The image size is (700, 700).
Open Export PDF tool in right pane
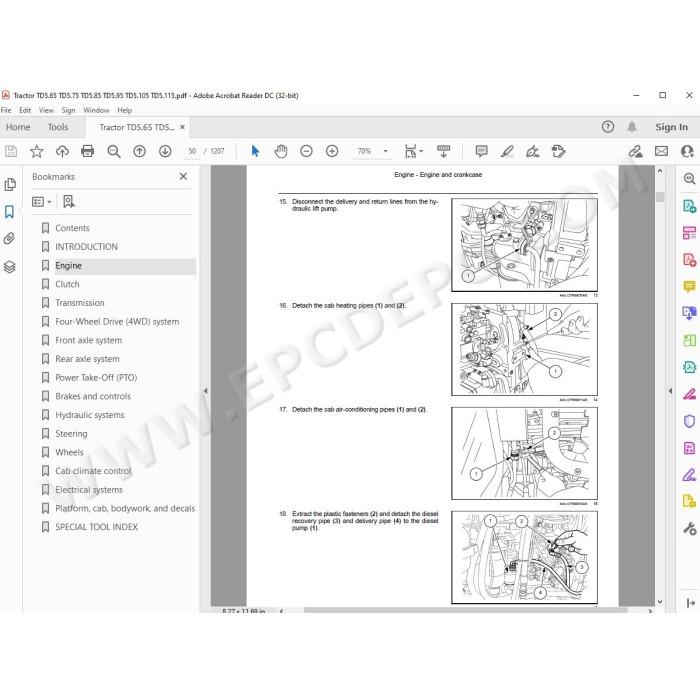coord(689,206)
